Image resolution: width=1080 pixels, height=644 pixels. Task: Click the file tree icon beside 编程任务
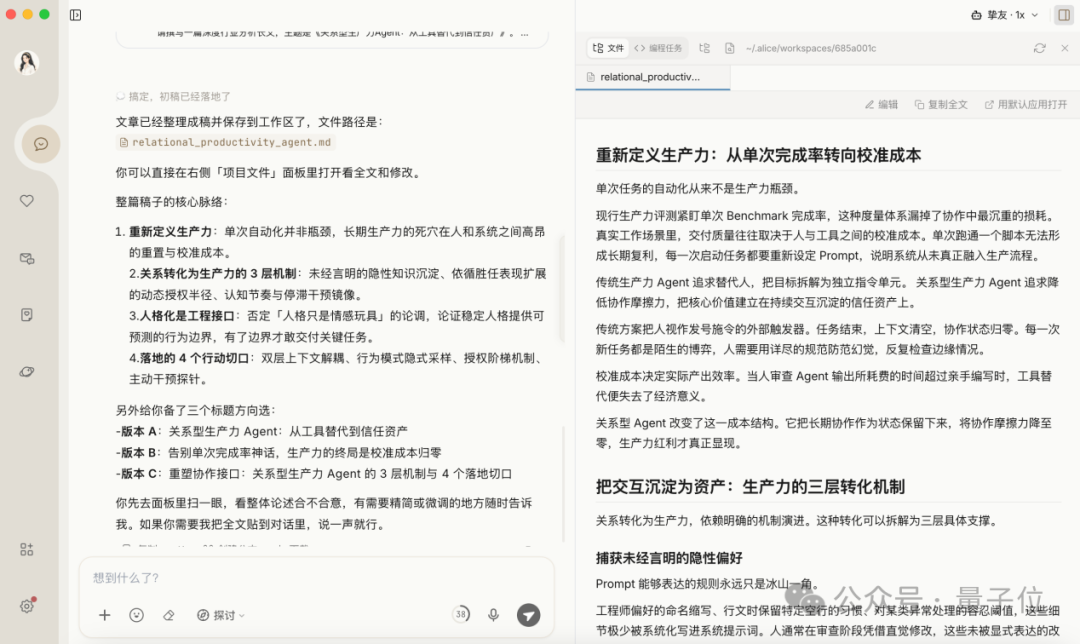(x=705, y=48)
